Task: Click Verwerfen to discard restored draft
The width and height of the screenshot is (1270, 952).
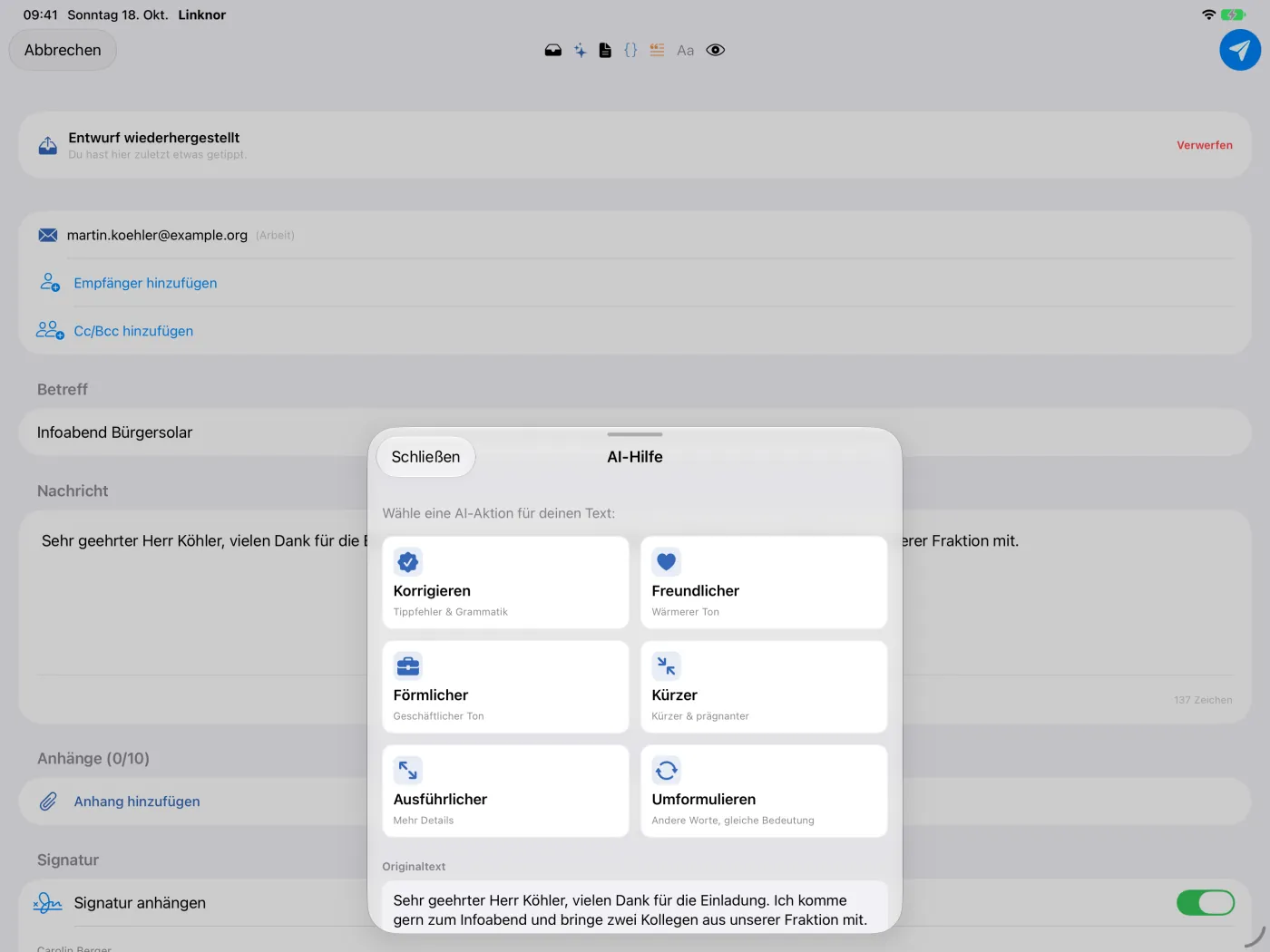Action: tap(1204, 145)
